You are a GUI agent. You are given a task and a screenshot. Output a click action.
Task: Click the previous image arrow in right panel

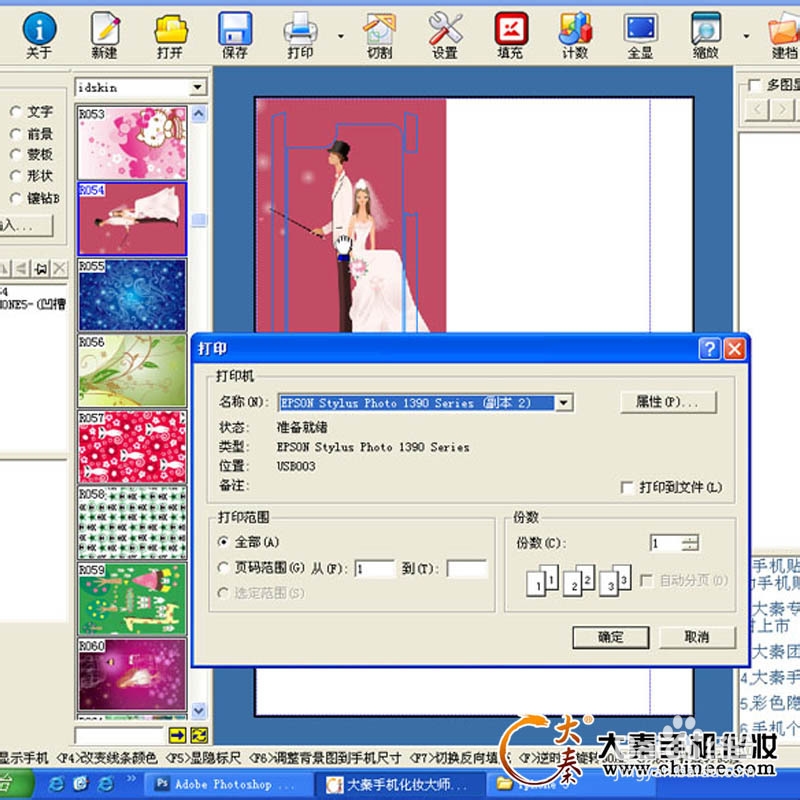tap(757, 109)
